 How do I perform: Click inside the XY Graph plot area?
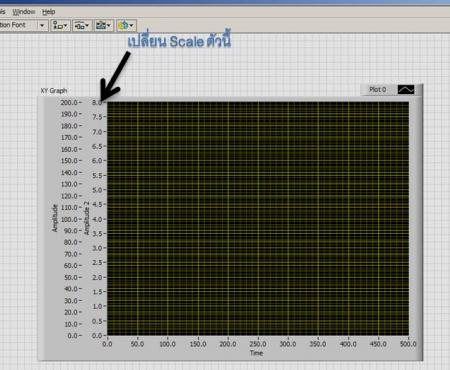point(258,219)
